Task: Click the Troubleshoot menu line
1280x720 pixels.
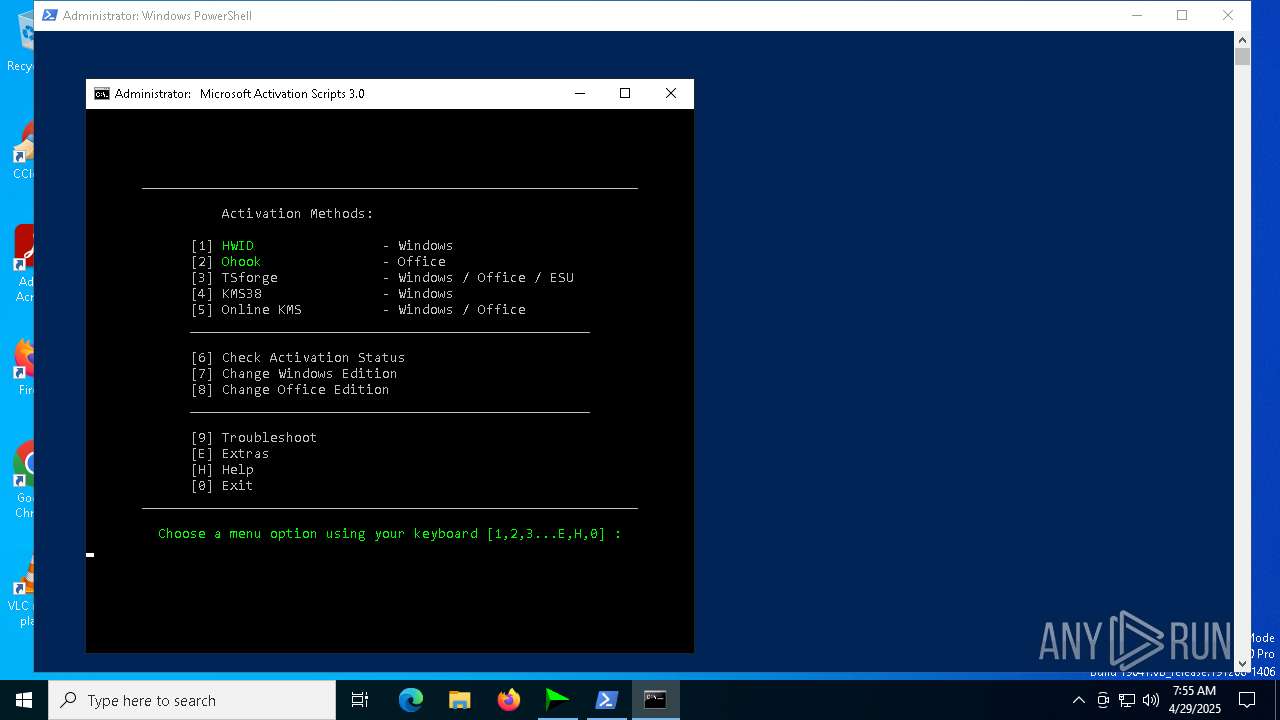Action: 254,437
